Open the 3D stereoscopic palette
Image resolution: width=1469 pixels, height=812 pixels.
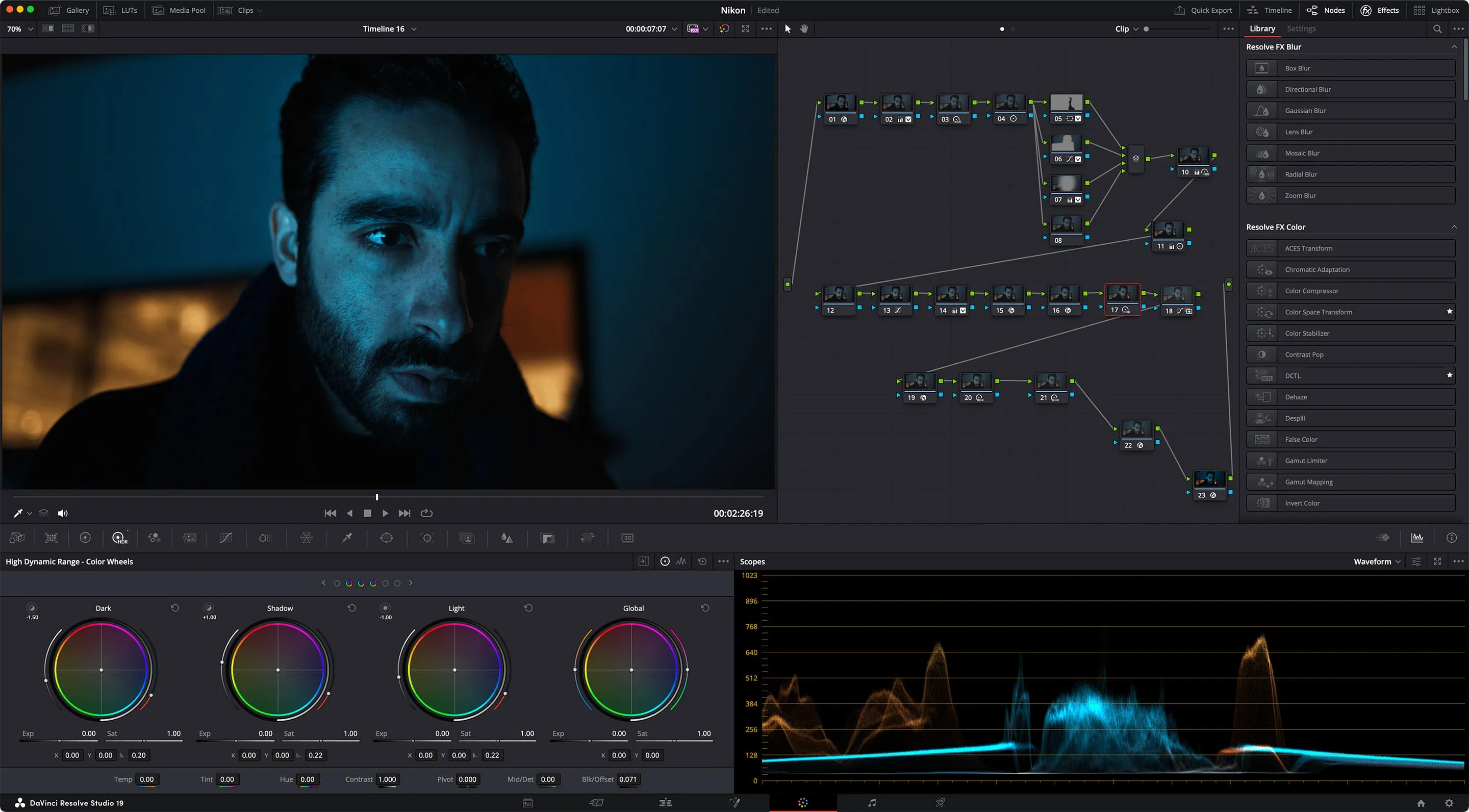627,538
